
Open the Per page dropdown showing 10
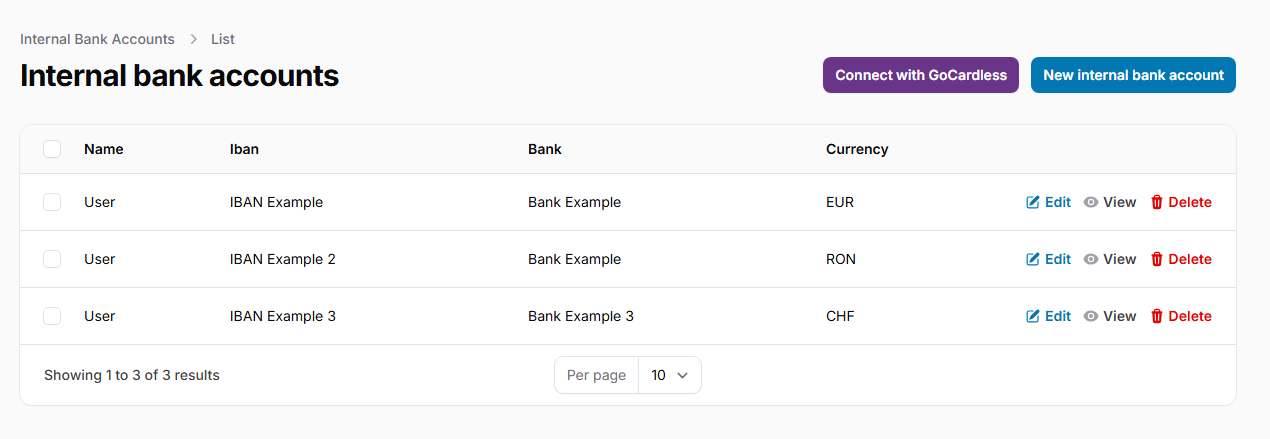click(x=669, y=375)
